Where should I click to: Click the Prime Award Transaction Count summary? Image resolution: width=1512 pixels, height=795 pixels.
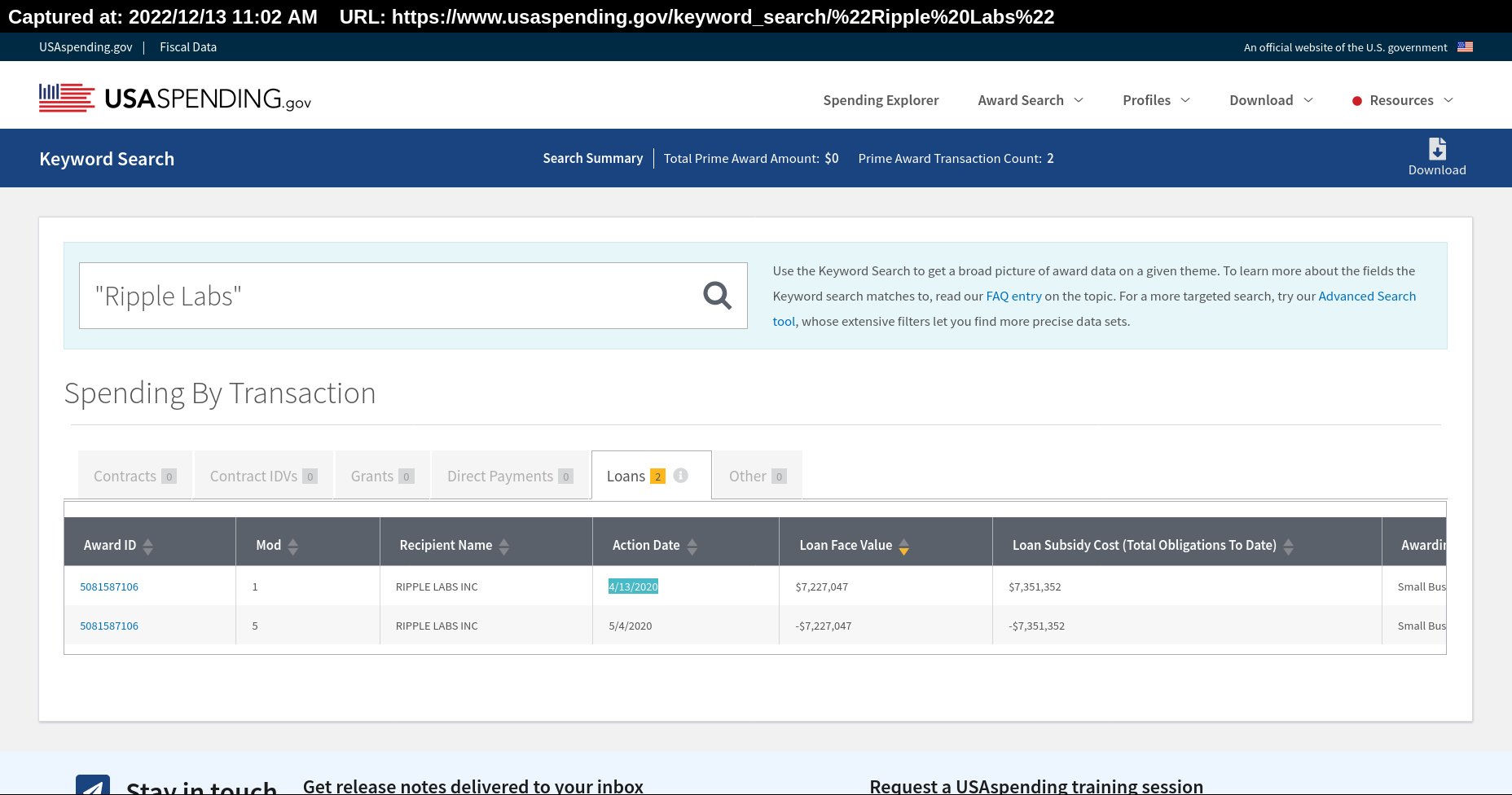click(956, 158)
